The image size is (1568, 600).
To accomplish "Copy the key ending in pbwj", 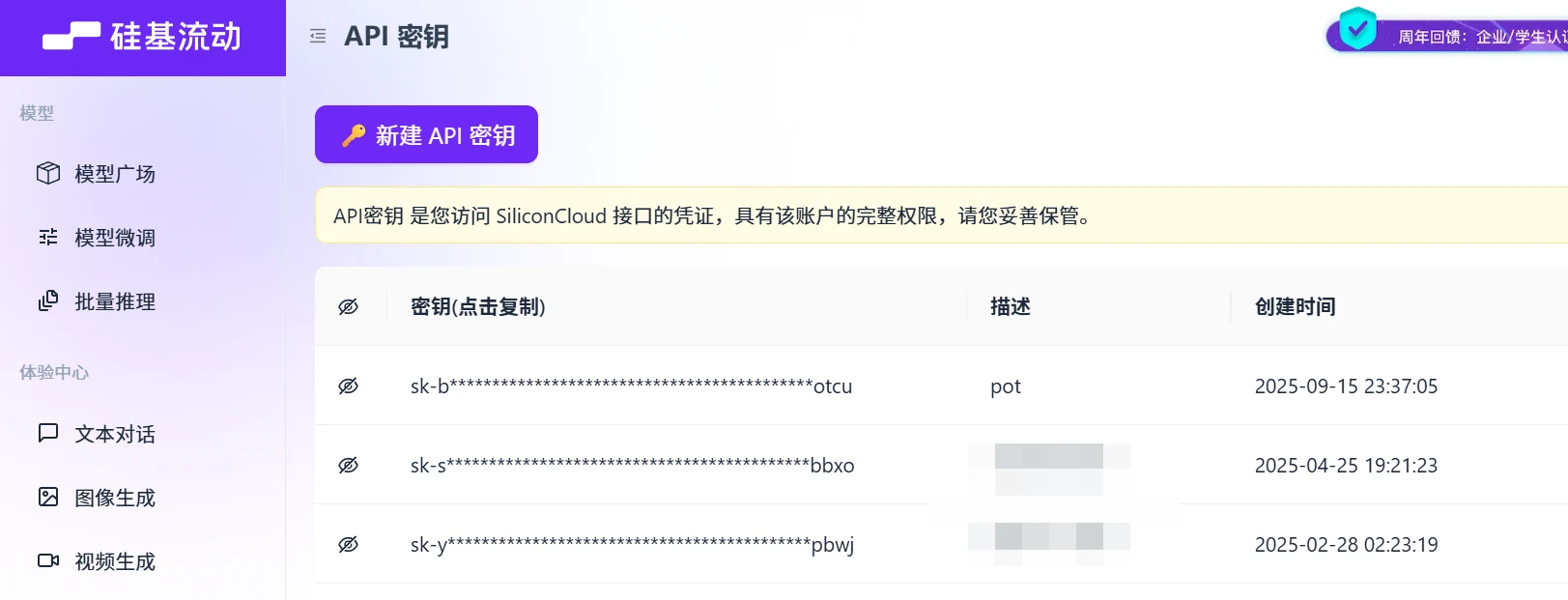I will [x=632, y=545].
